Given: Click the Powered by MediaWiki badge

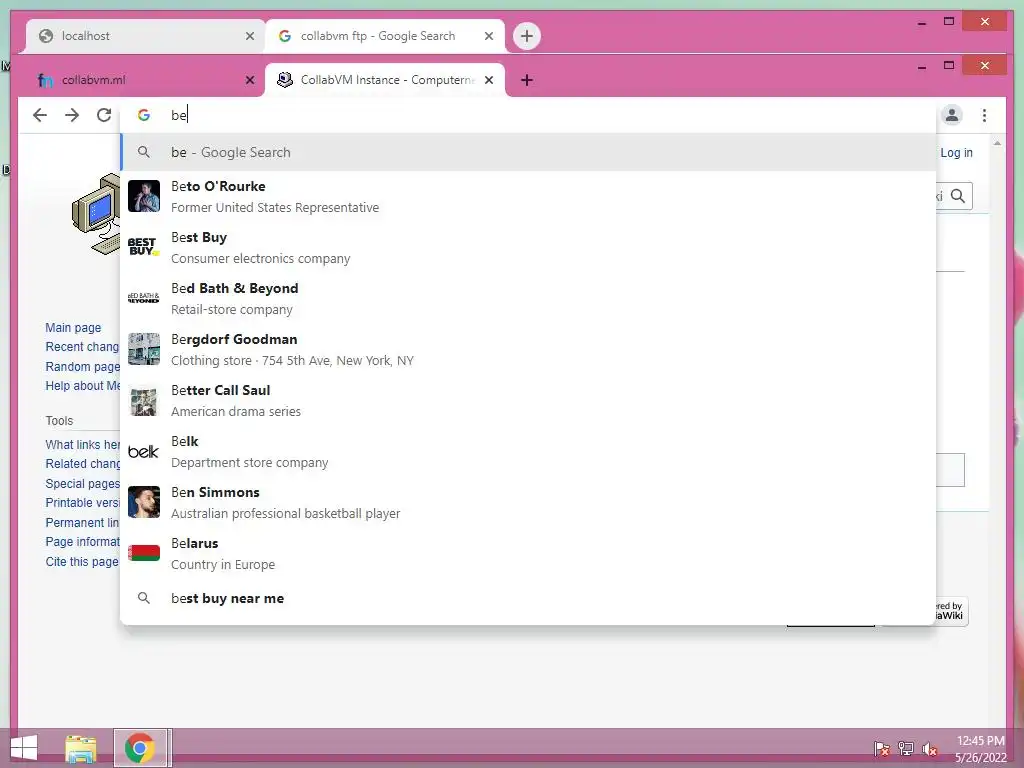Looking at the screenshot, I should pos(952,611).
